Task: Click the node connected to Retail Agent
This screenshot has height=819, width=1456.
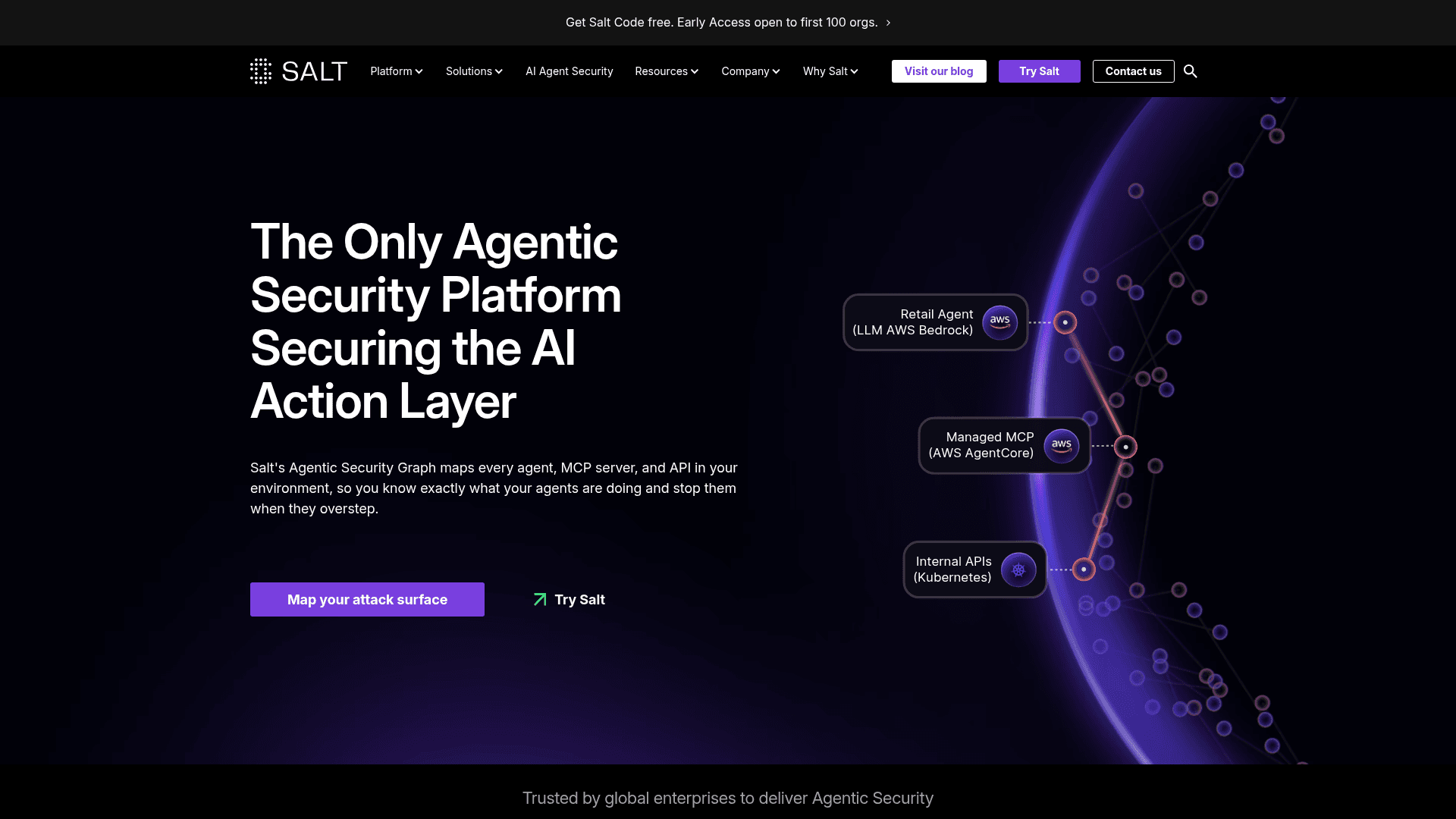Action: [x=1065, y=322]
